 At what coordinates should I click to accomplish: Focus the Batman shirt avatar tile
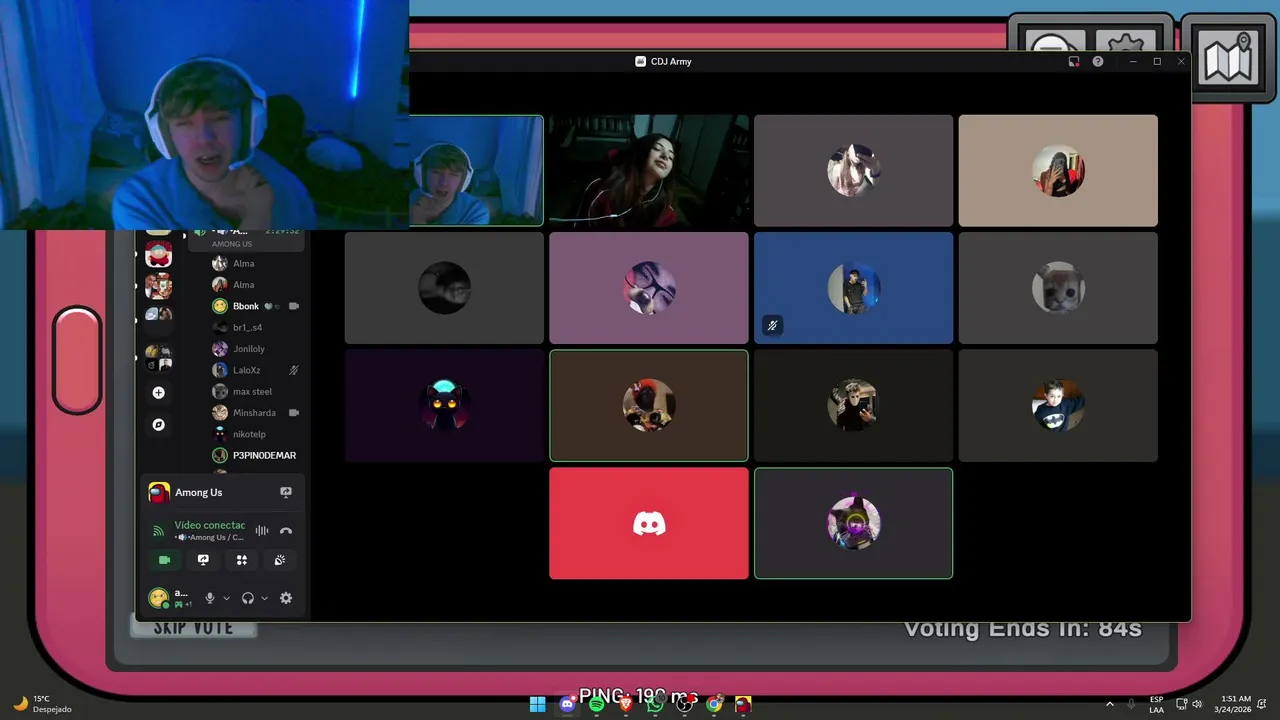pyautogui.click(x=1058, y=405)
